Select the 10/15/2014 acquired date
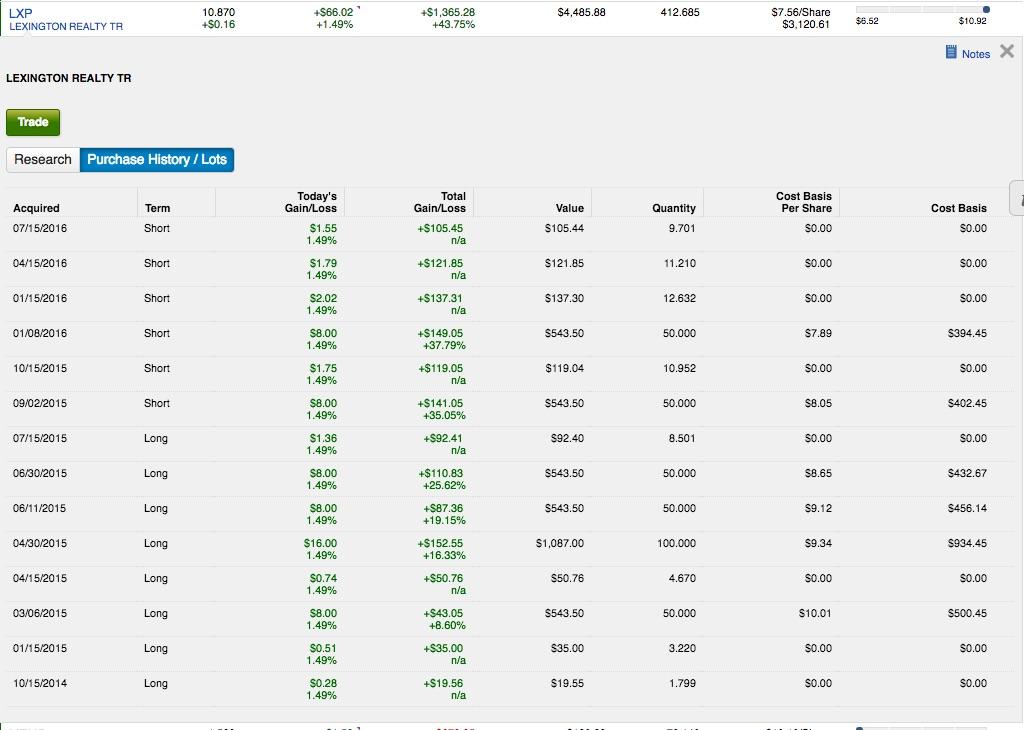 click(x=40, y=684)
